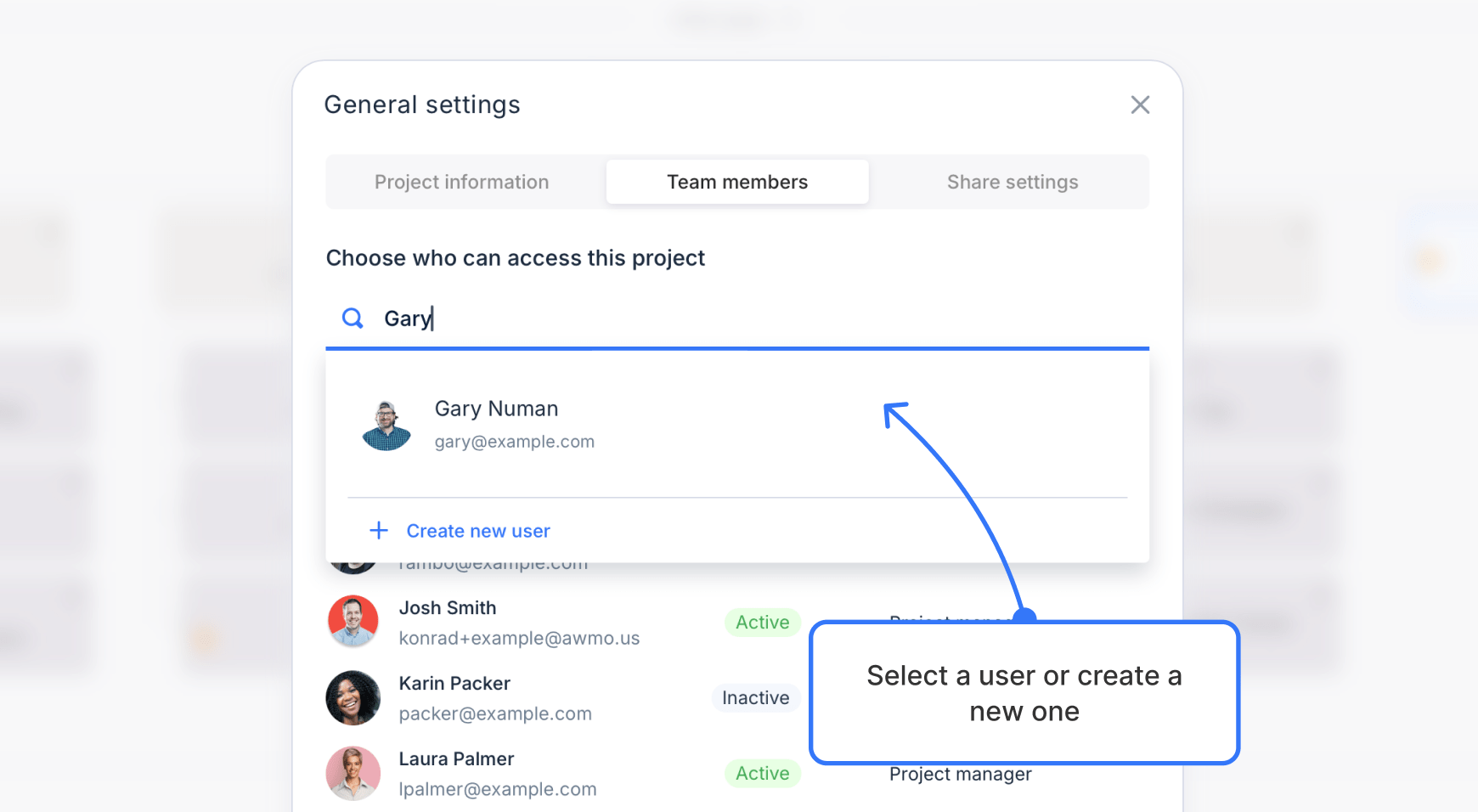
Task: Switch to the Share settings tab
Action: pos(1012,181)
